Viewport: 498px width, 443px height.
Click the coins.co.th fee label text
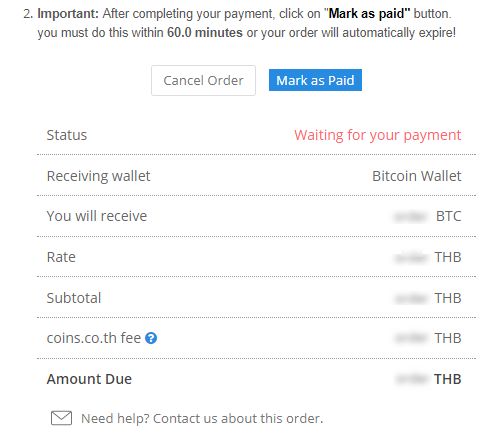pyautogui.click(x=94, y=338)
